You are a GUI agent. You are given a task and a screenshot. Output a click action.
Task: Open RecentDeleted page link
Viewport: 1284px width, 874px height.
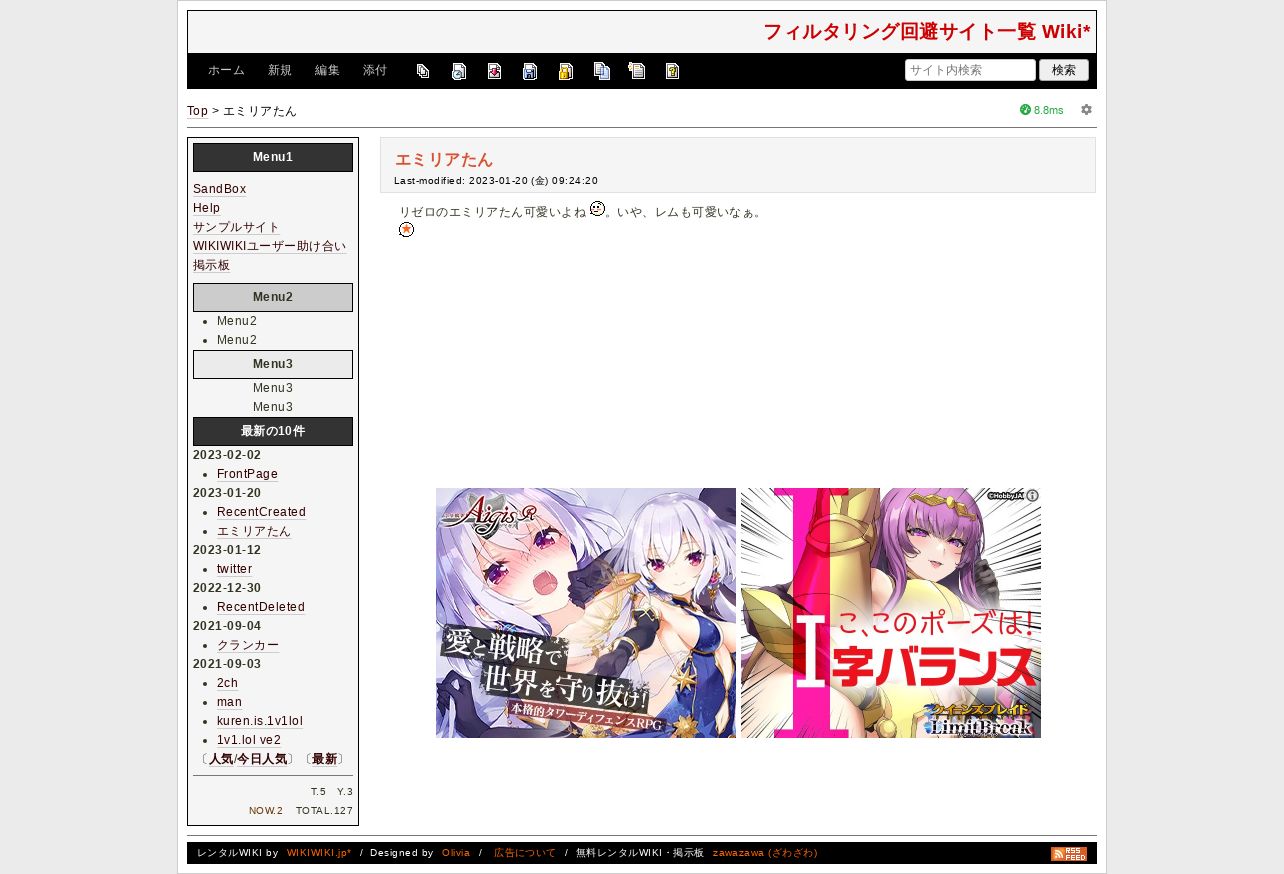click(261, 607)
